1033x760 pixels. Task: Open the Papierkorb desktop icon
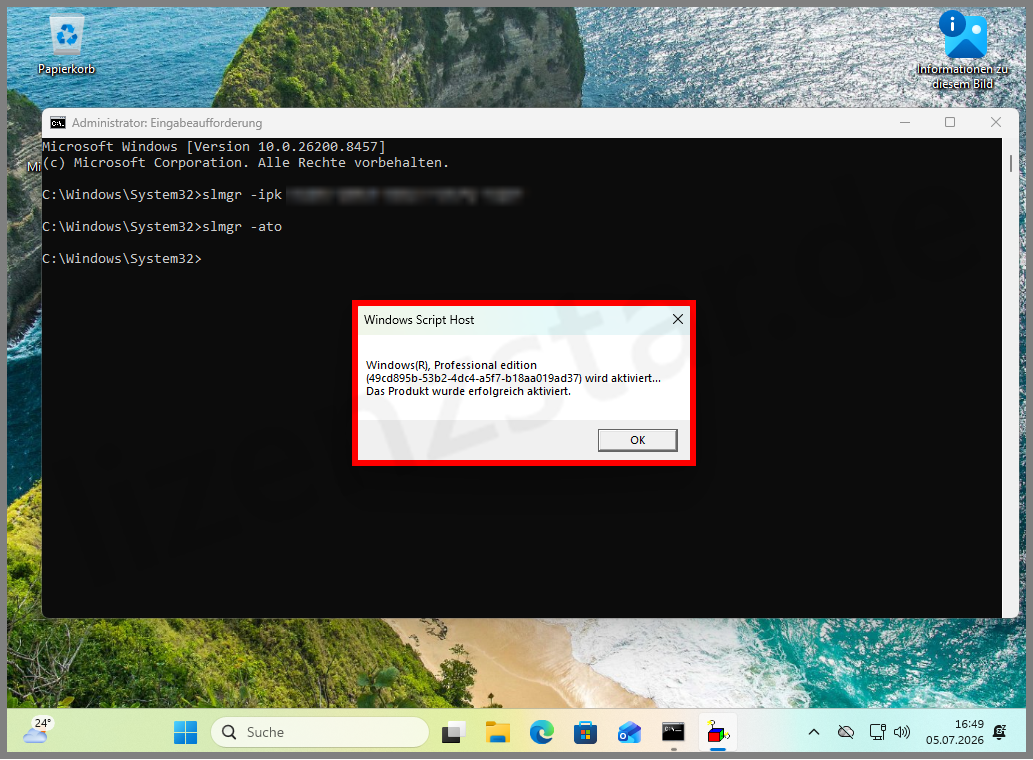pos(67,45)
